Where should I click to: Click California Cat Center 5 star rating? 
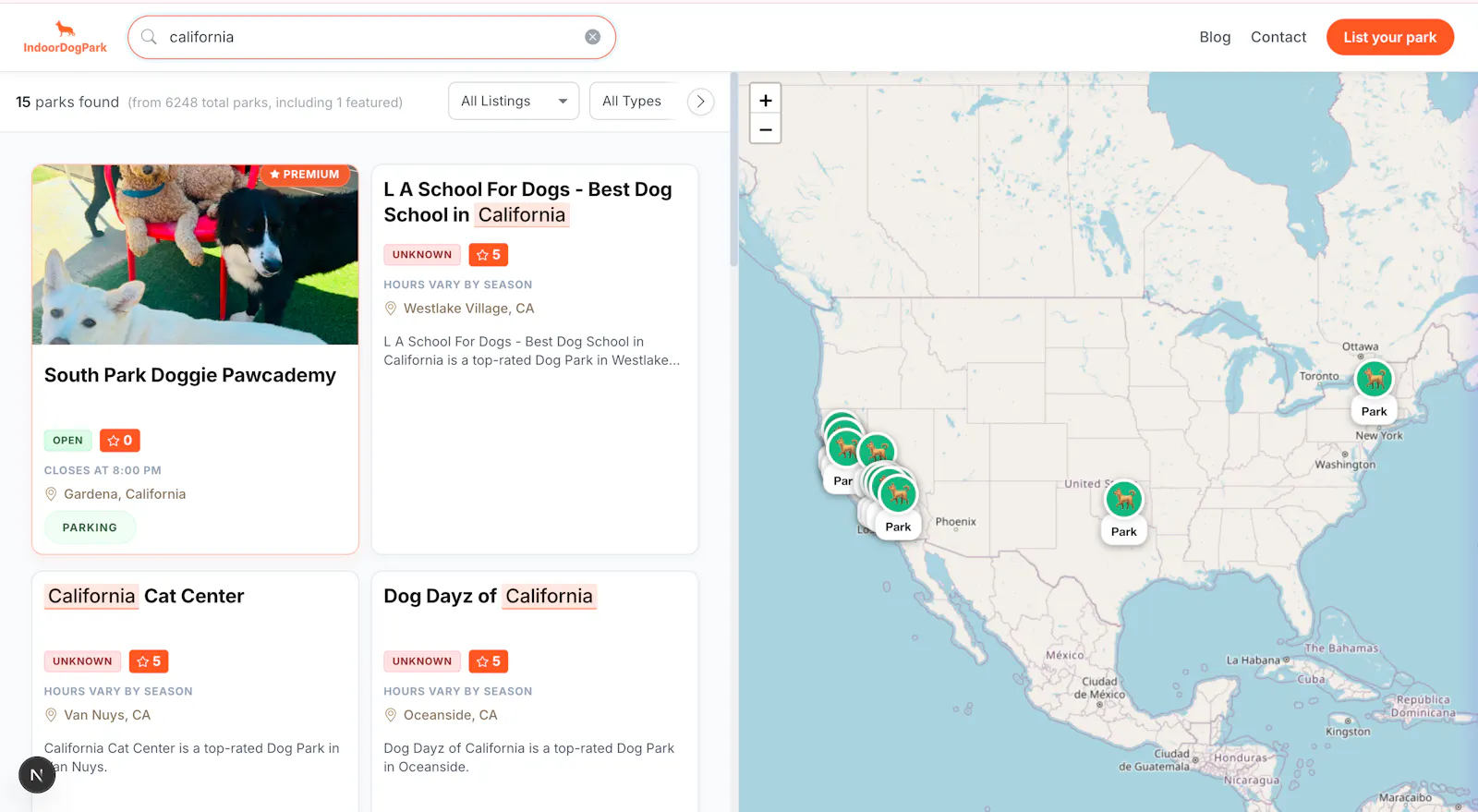point(149,661)
